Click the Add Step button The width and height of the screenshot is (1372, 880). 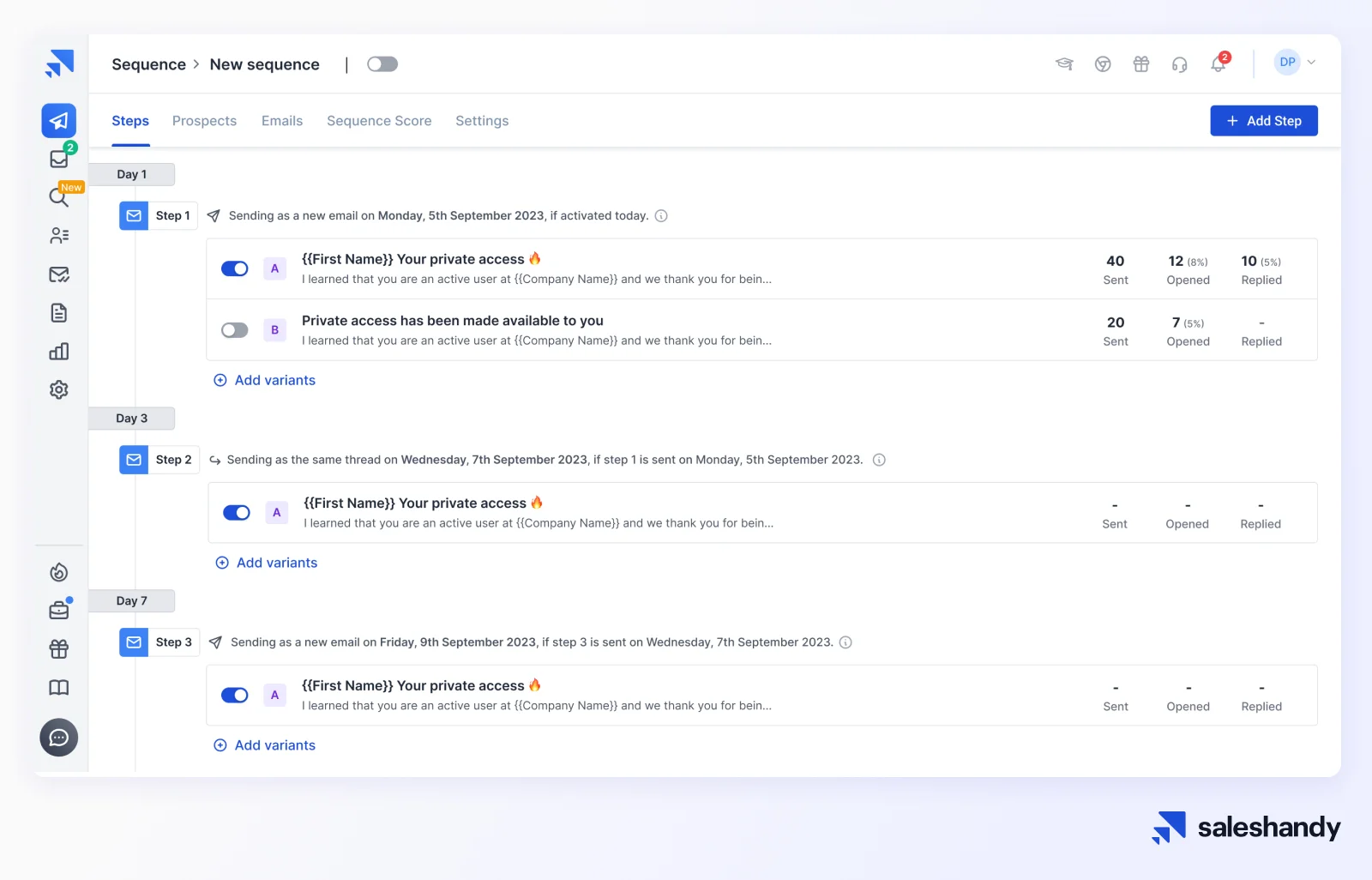(1263, 121)
